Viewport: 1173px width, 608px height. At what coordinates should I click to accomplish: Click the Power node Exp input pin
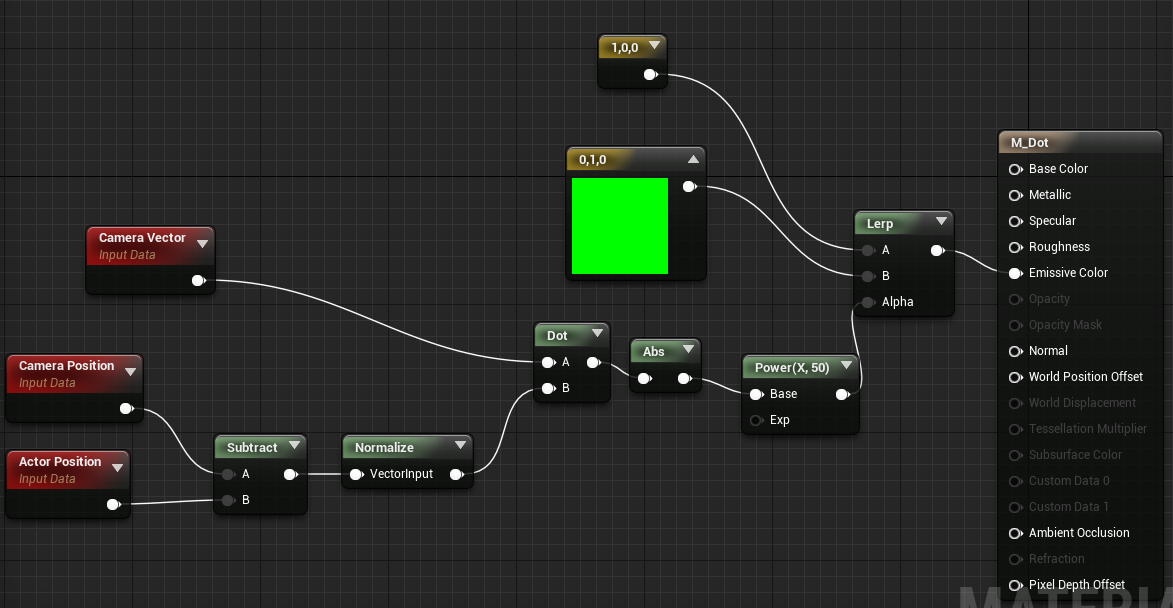coord(757,420)
